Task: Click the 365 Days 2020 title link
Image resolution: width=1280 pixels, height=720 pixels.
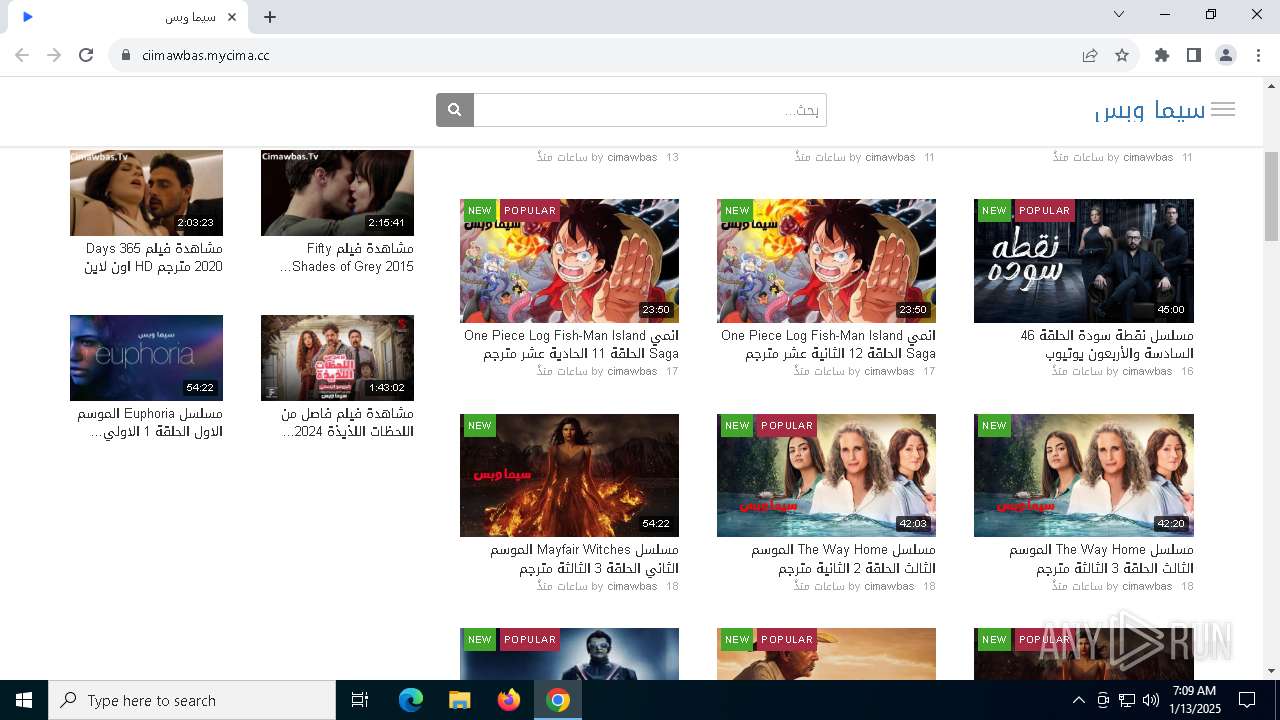Action: (153, 257)
